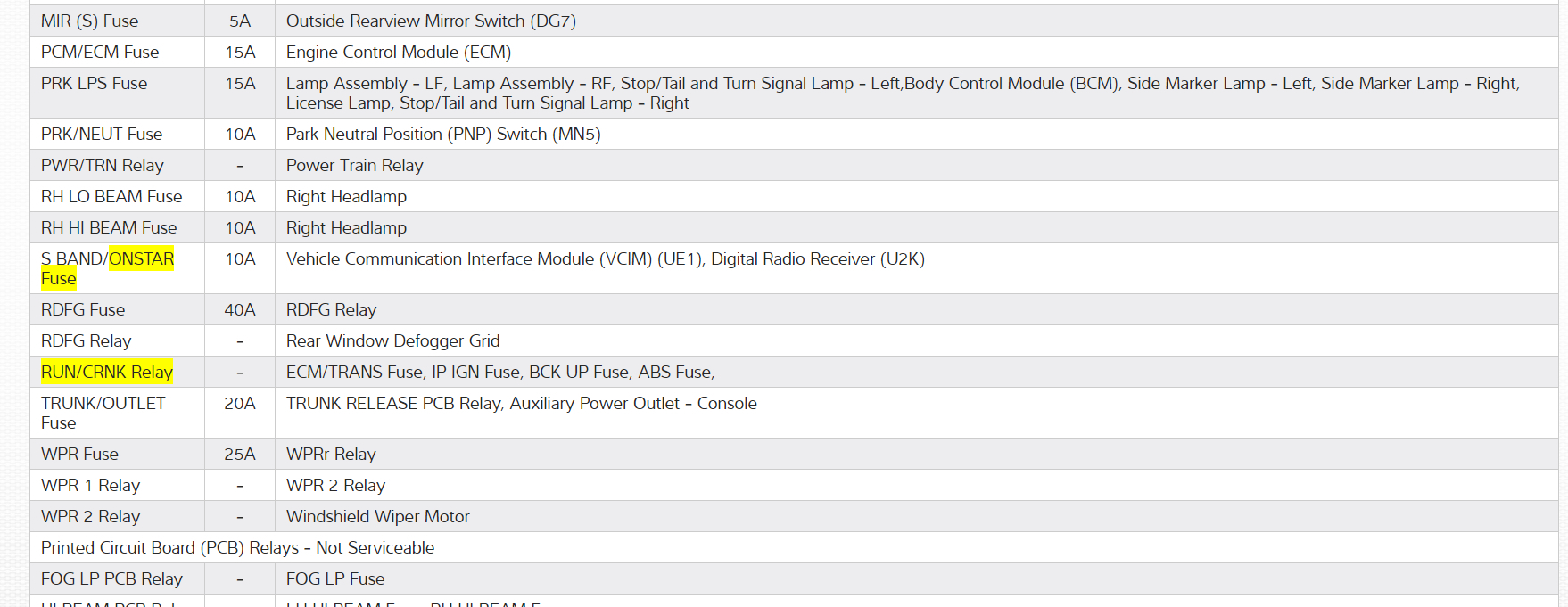Select the WPR 1 Relay cell
This screenshot has width=1568, height=607.
click(x=90, y=486)
